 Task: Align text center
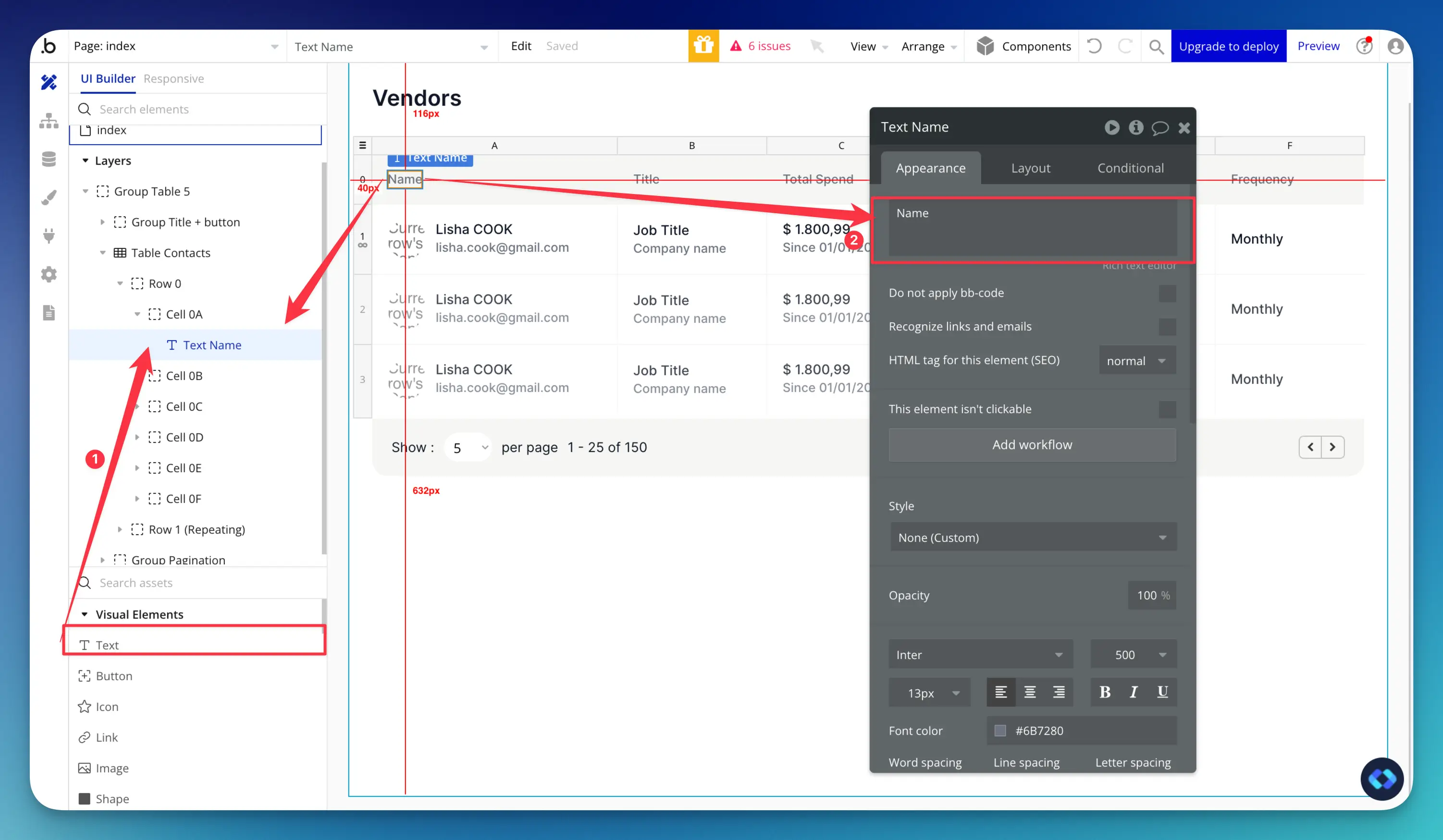tap(1030, 693)
